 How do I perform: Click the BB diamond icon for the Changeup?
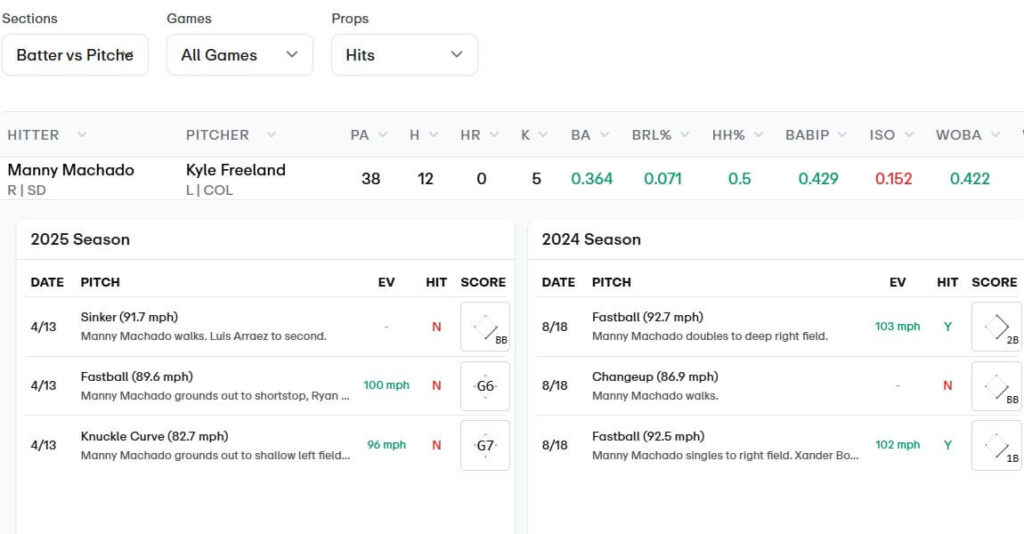997,386
